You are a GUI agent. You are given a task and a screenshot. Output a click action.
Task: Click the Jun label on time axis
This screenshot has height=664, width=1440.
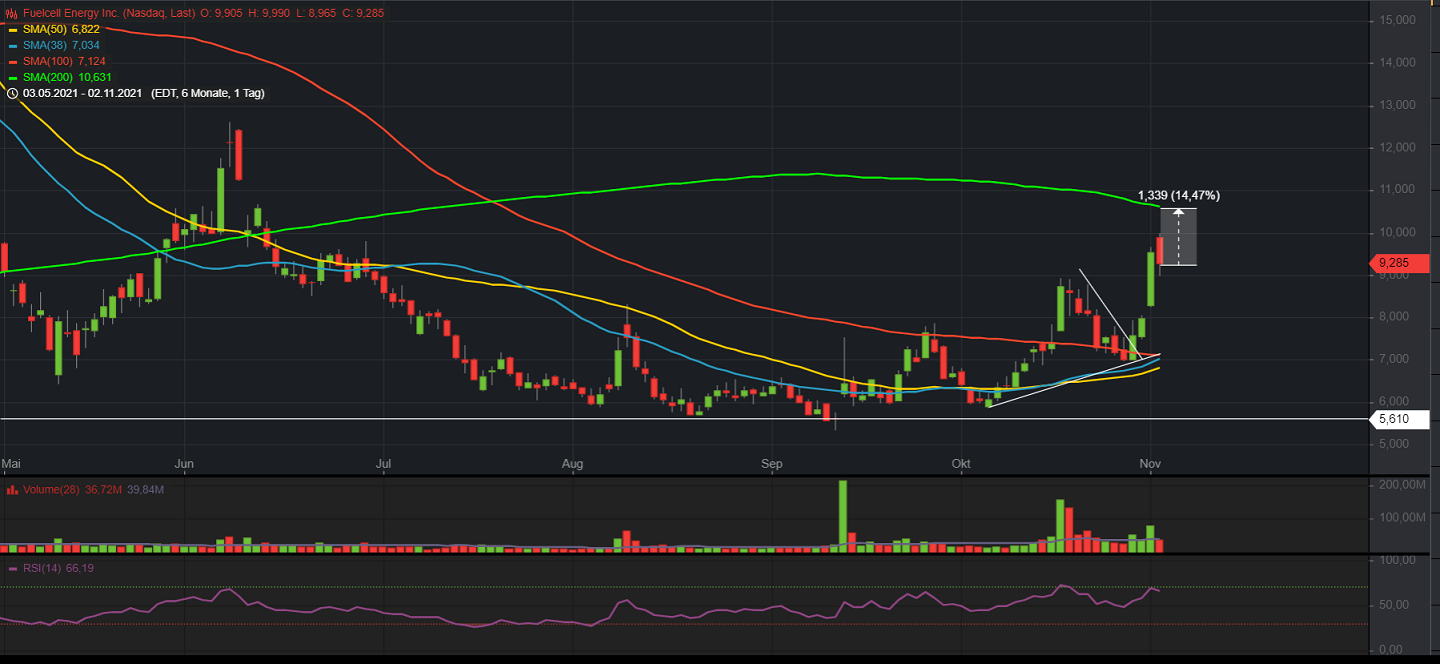tap(185, 464)
